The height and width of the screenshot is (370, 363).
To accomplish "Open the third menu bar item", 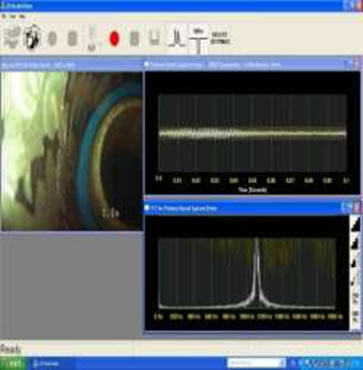I will click(x=22, y=16).
